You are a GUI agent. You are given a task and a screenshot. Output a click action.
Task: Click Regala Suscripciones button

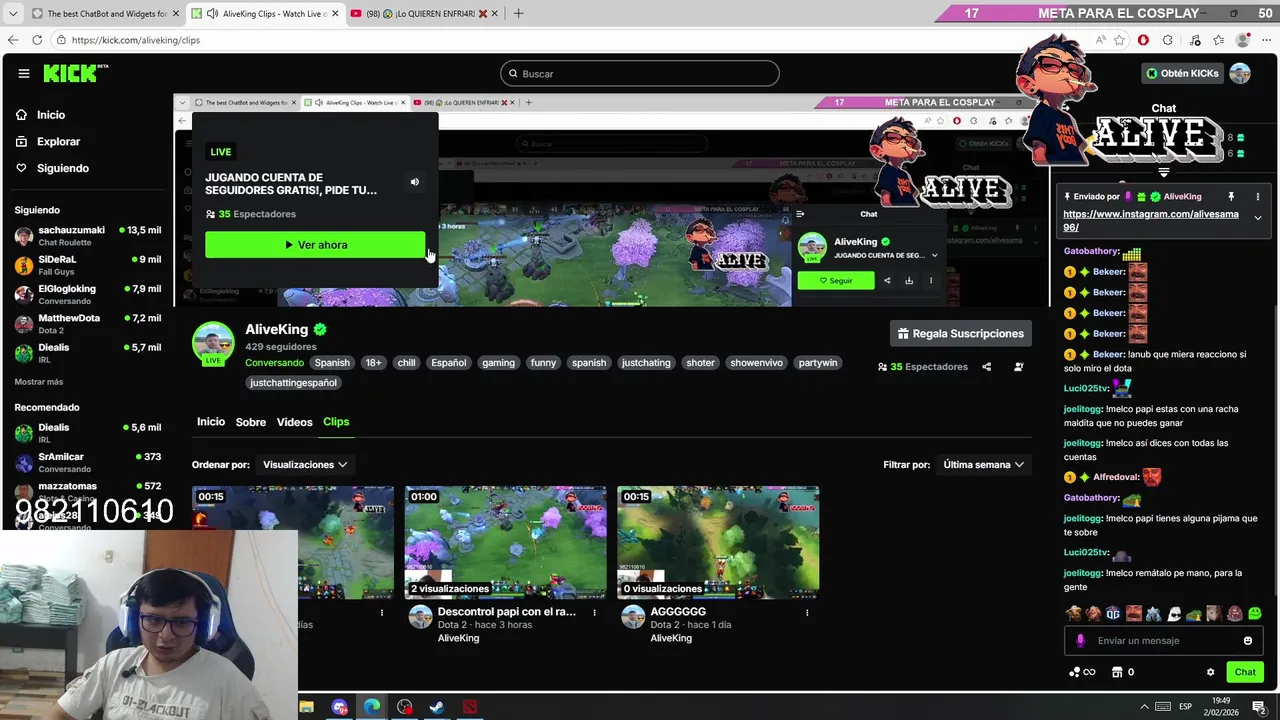960,333
